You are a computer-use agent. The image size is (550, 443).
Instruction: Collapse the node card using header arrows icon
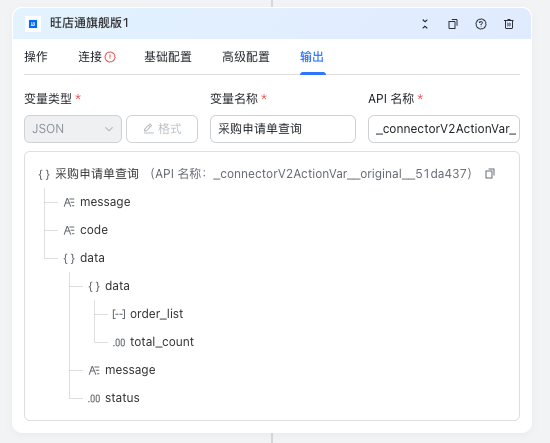click(x=425, y=24)
